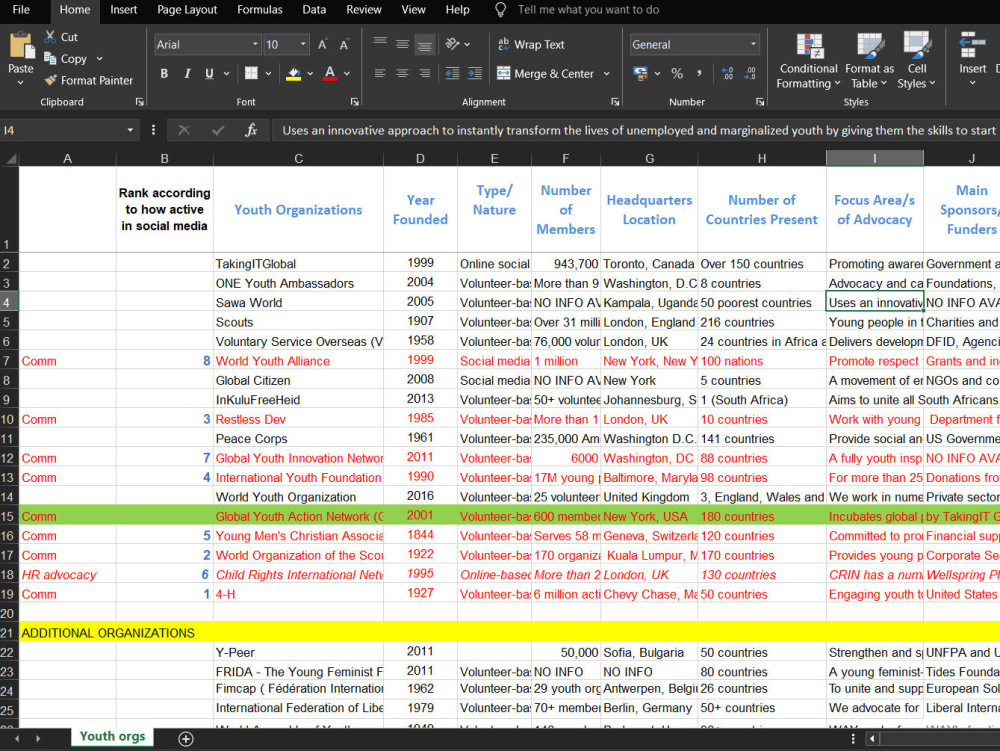Expand the General number format dropdown
1000x751 pixels.
pyautogui.click(x=753, y=44)
